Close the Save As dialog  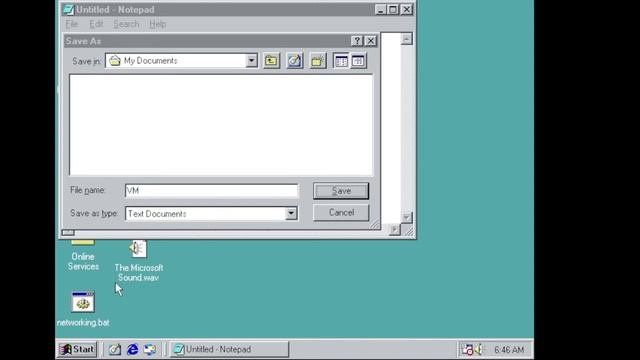371,41
